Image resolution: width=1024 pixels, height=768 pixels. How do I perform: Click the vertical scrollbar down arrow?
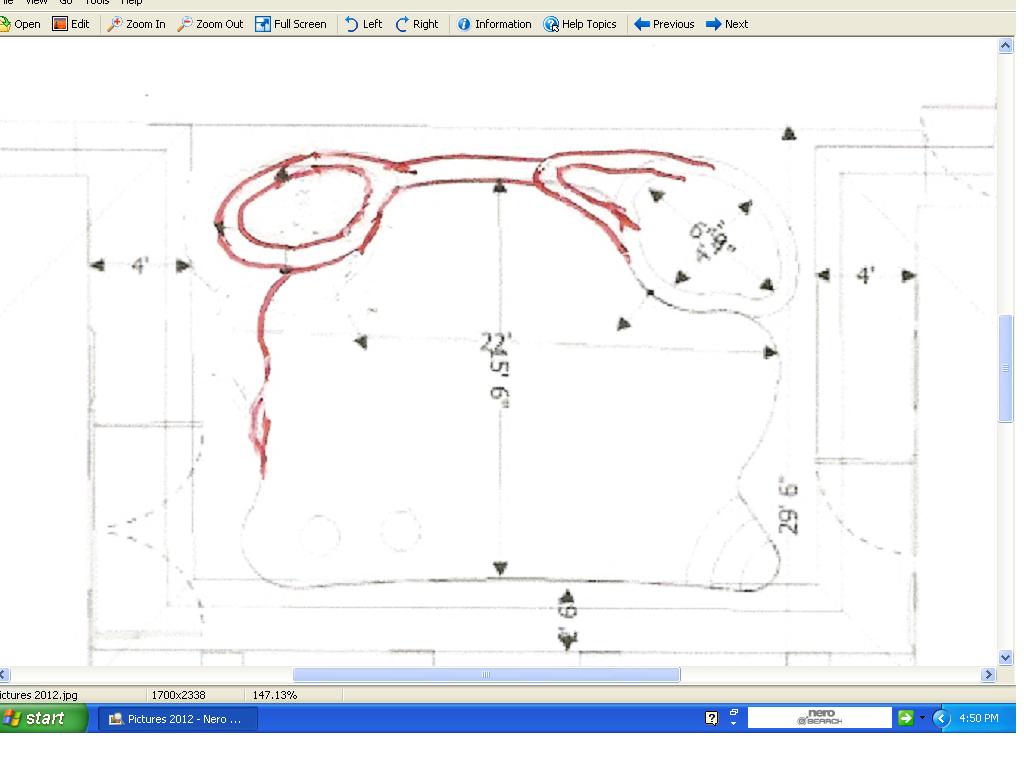(1005, 658)
